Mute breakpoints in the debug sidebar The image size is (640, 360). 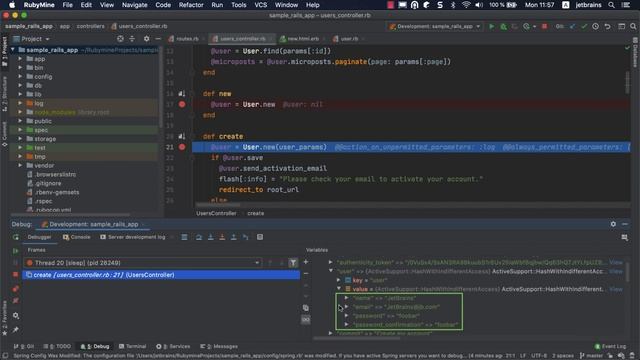click(x=16, y=301)
